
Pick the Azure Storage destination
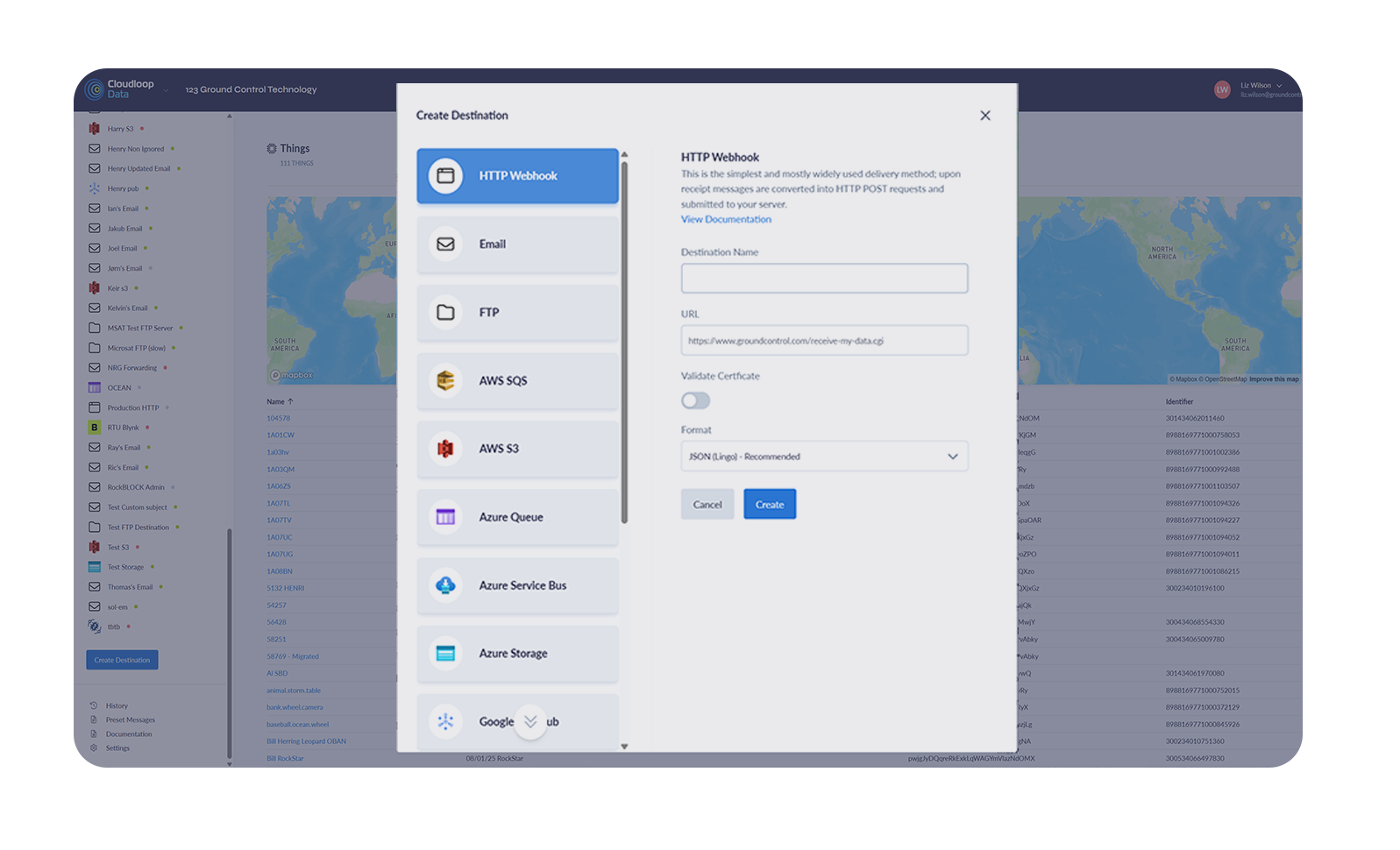(517, 654)
